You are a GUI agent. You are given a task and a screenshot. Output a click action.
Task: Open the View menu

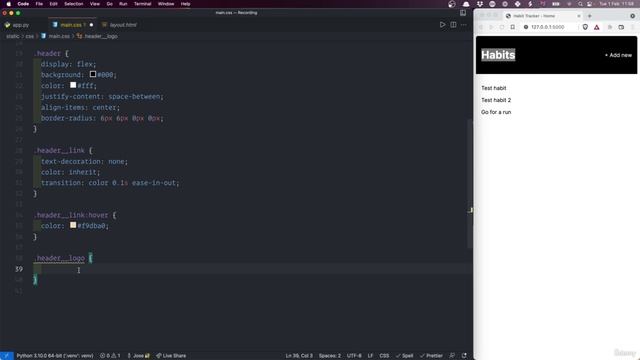point(95,4)
